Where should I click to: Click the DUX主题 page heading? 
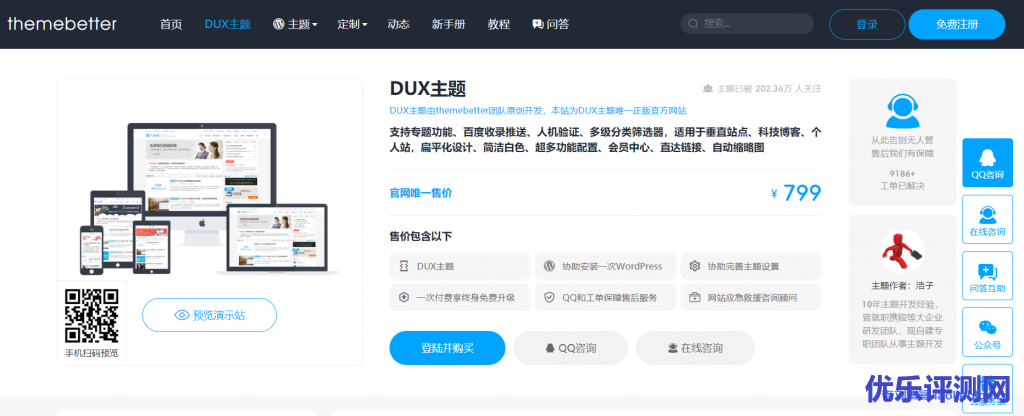pos(428,89)
